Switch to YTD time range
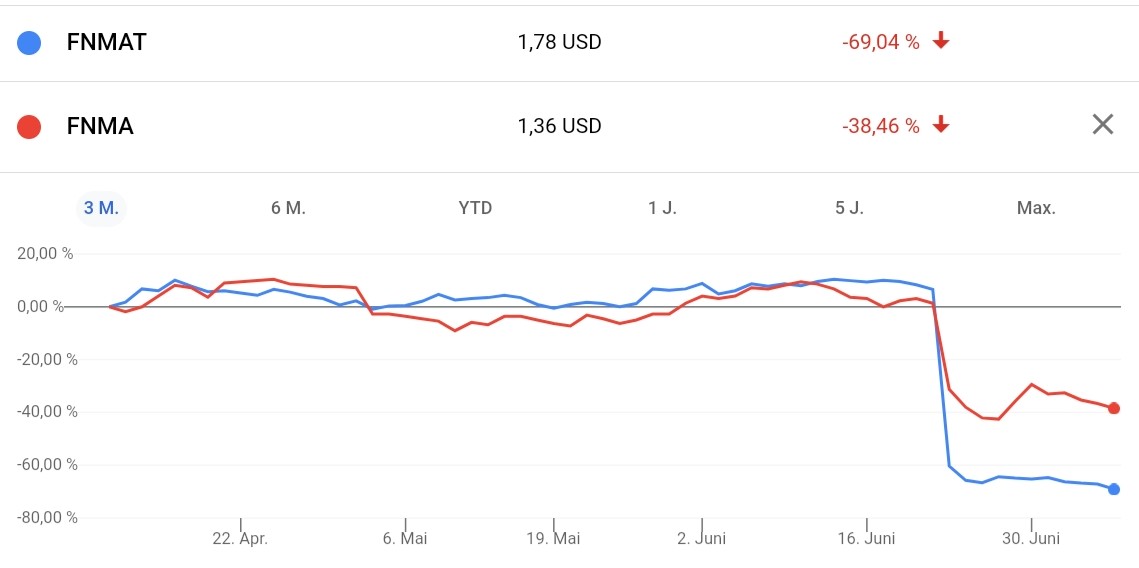The height and width of the screenshot is (568, 1139). pos(475,208)
